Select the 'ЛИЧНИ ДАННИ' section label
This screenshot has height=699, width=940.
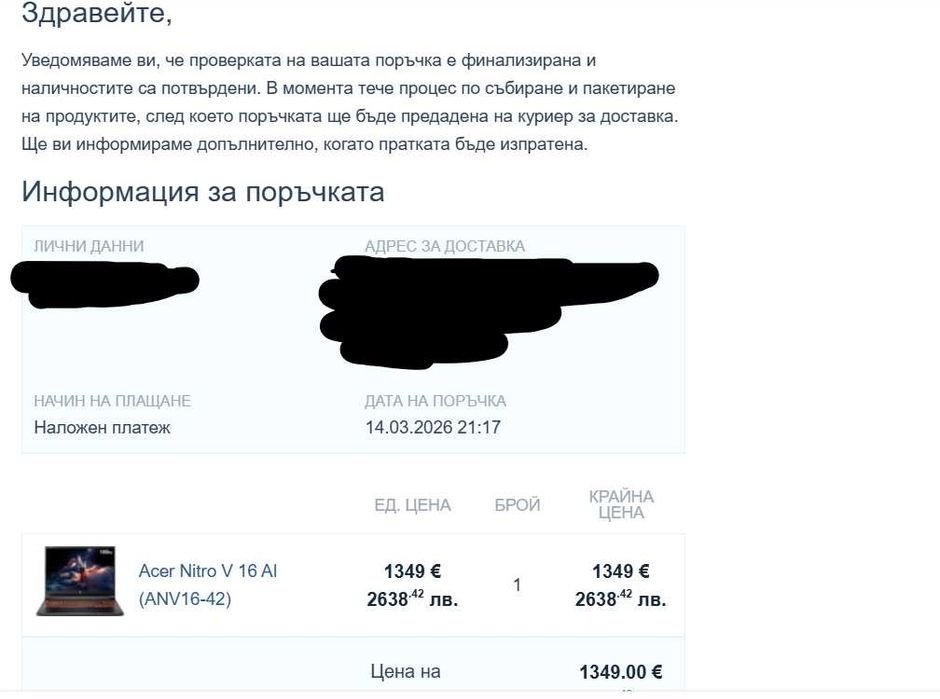[89, 246]
